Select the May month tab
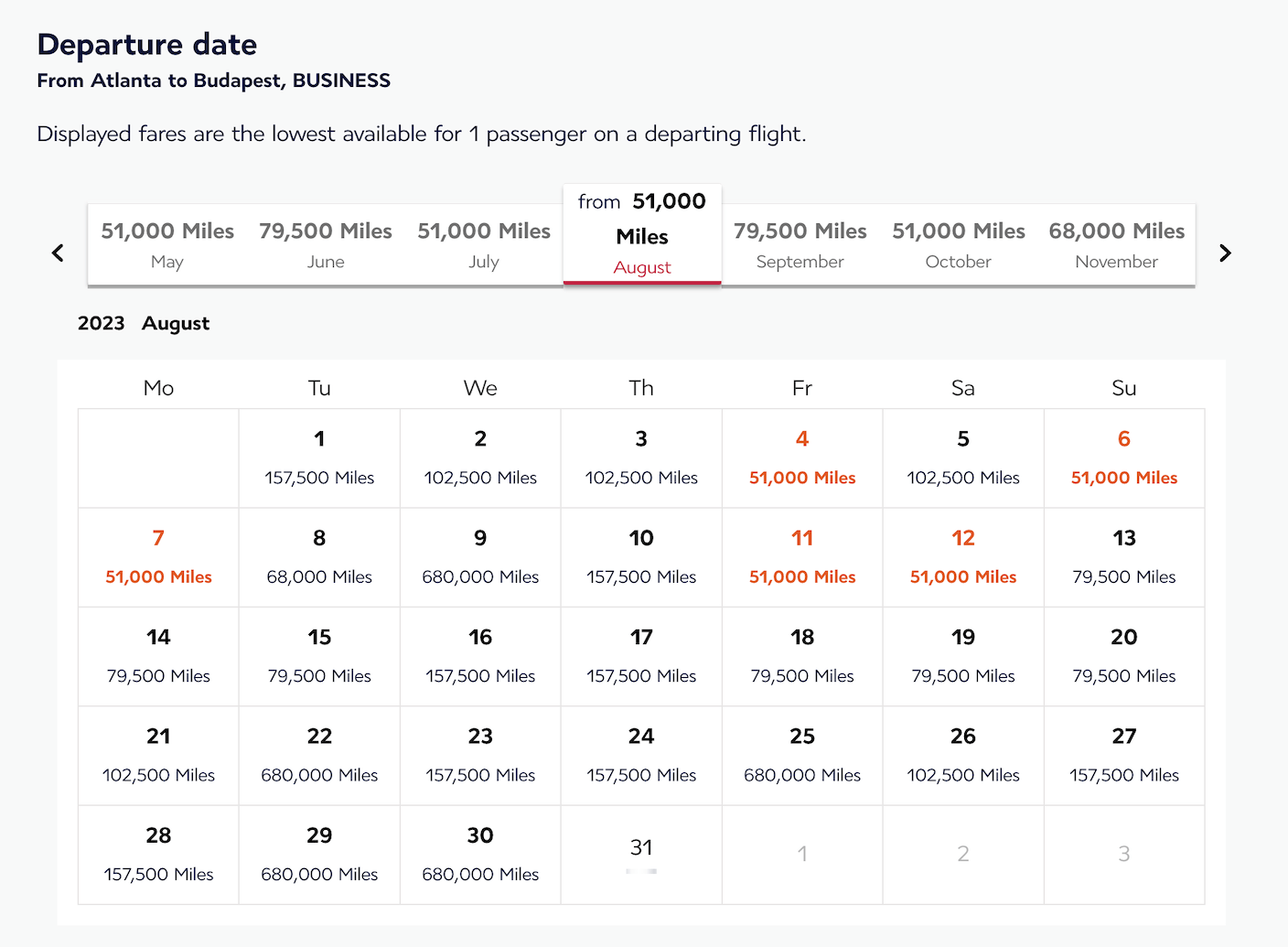Viewport: 1288px width, 947px height. 167,244
